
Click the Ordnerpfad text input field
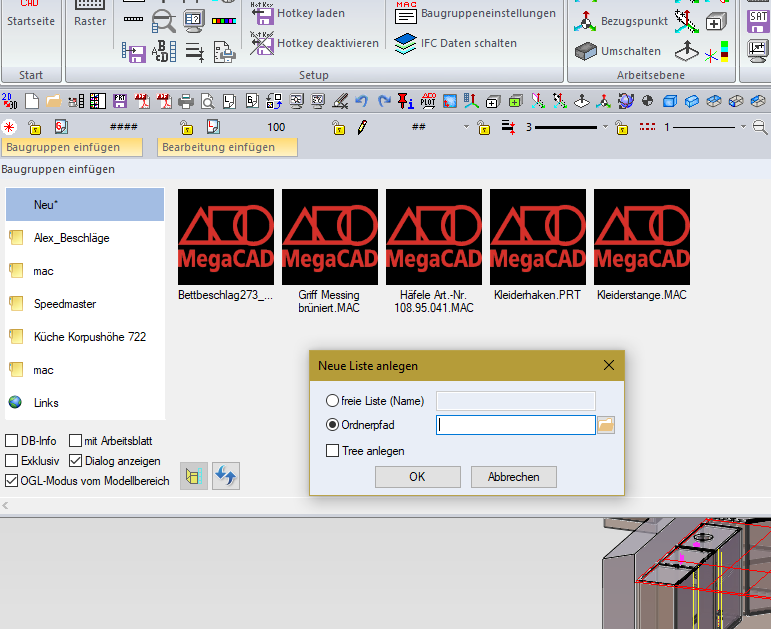click(515, 425)
